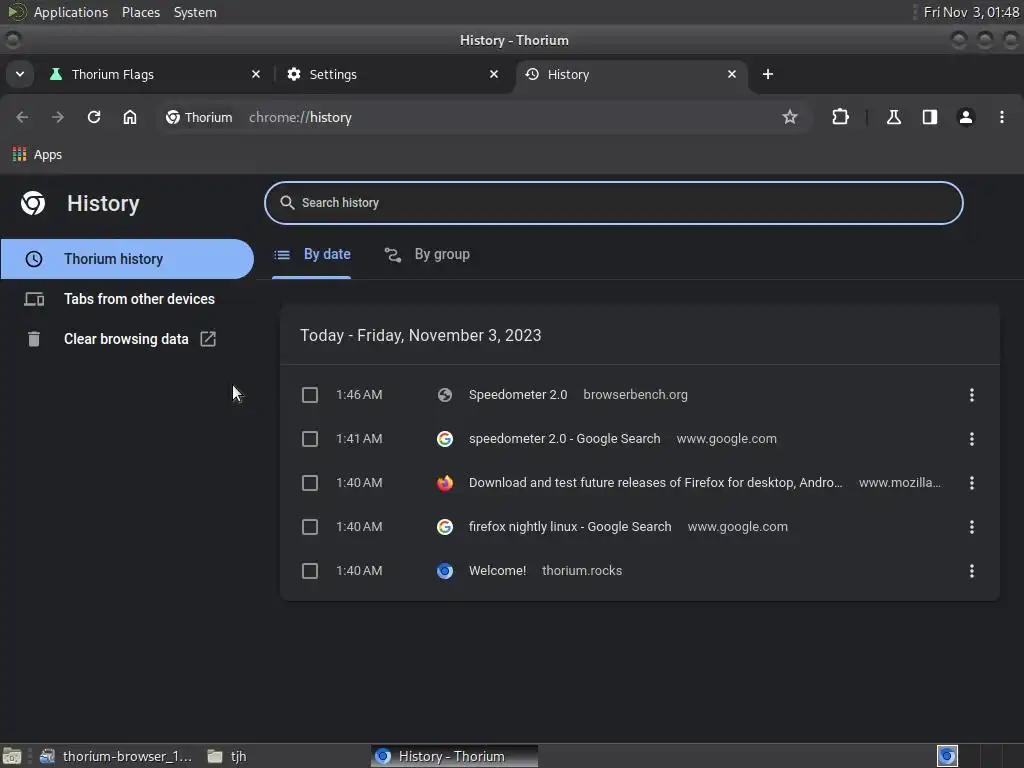1024x768 pixels.
Task: Switch to the Thorium Flags tab
Action: click(153, 74)
